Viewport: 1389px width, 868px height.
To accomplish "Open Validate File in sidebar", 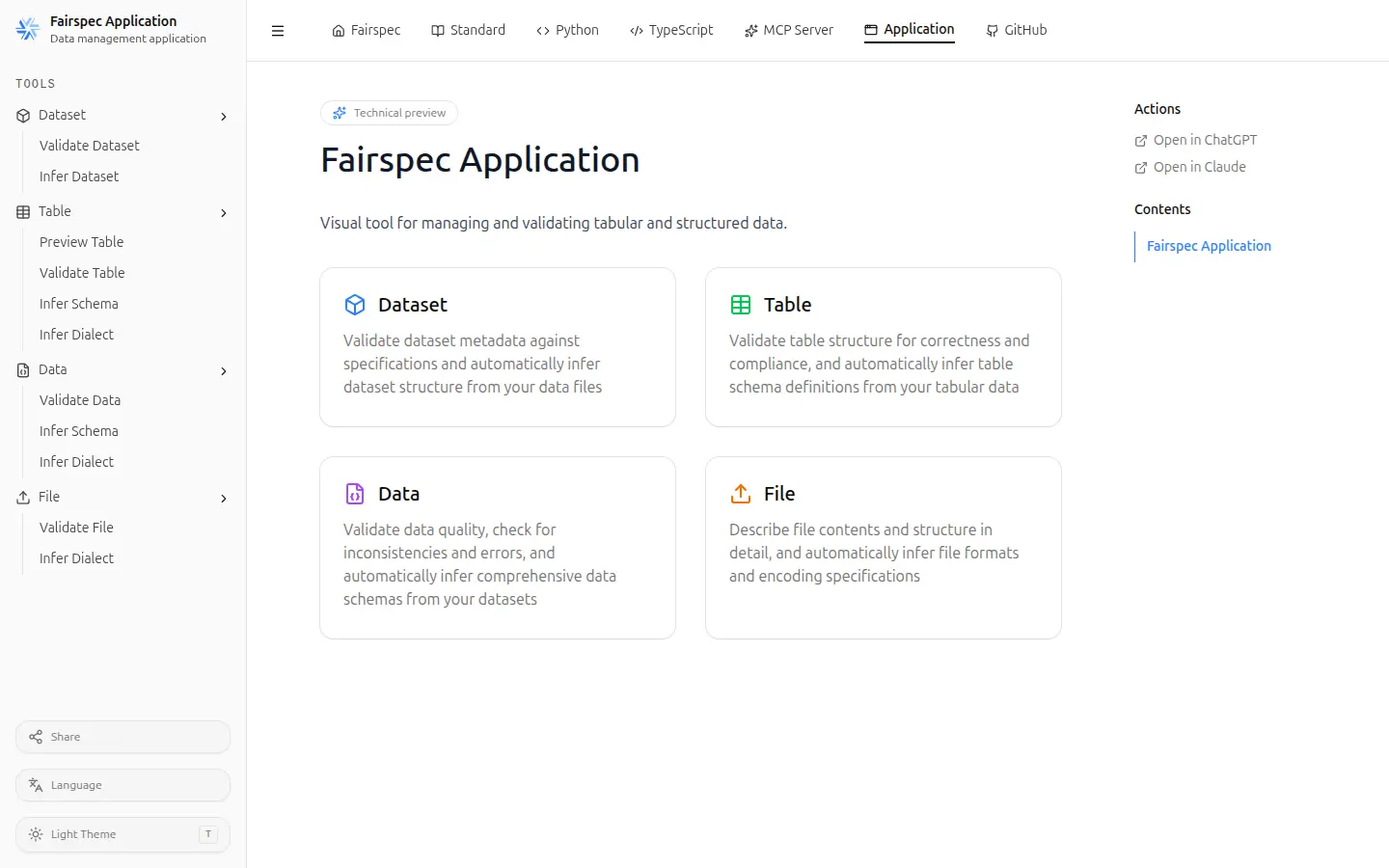I will (77, 528).
